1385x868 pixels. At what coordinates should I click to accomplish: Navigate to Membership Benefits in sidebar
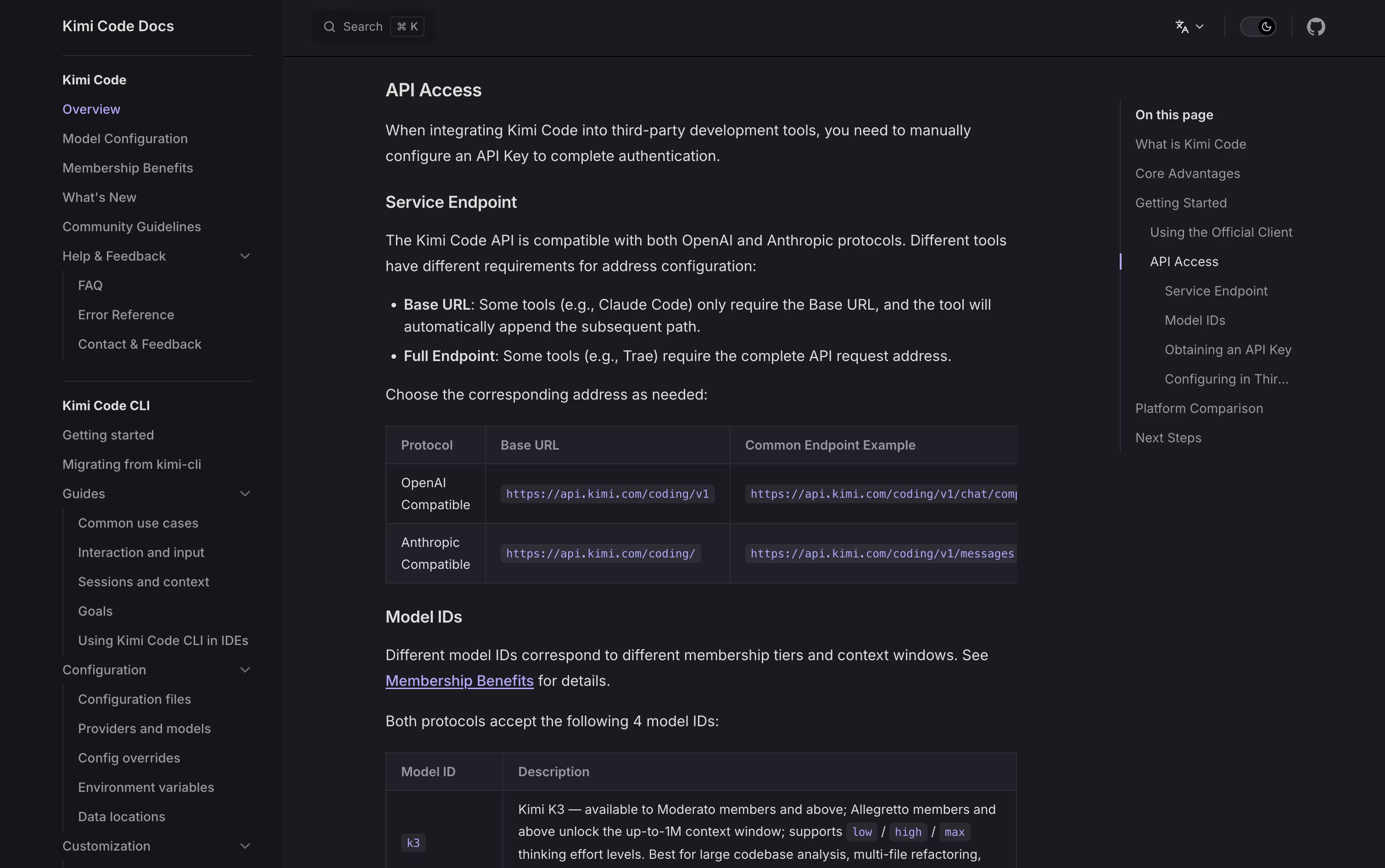click(128, 167)
